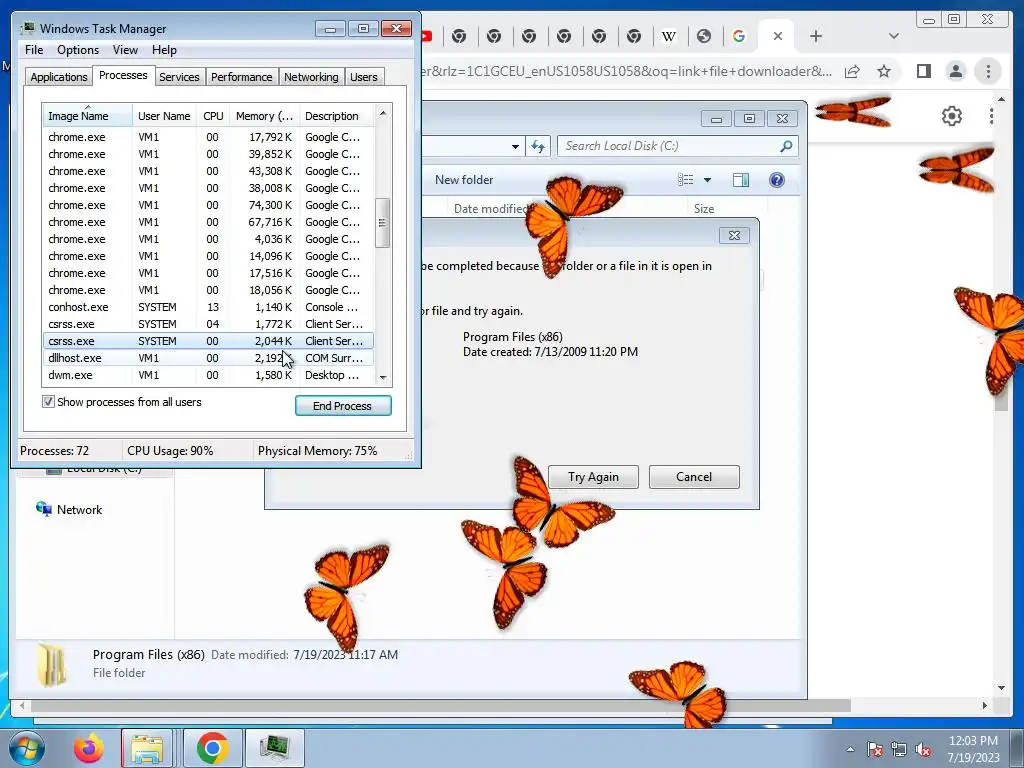This screenshot has width=1024, height=768.
Task: Click the Search Local Disk (C:) field
Action: pos(678,146)
